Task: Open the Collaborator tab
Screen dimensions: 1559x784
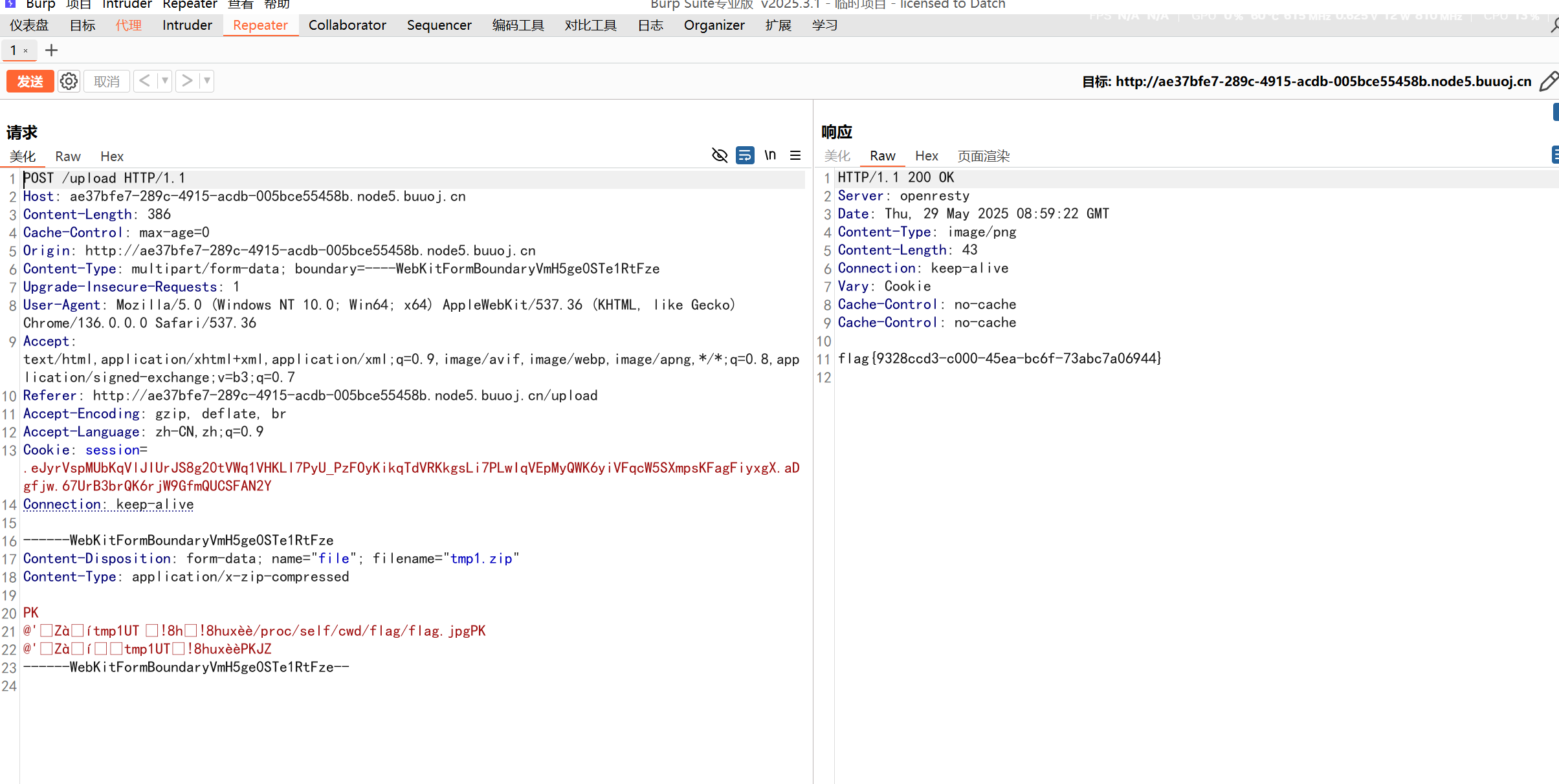Action: (347, 25)
